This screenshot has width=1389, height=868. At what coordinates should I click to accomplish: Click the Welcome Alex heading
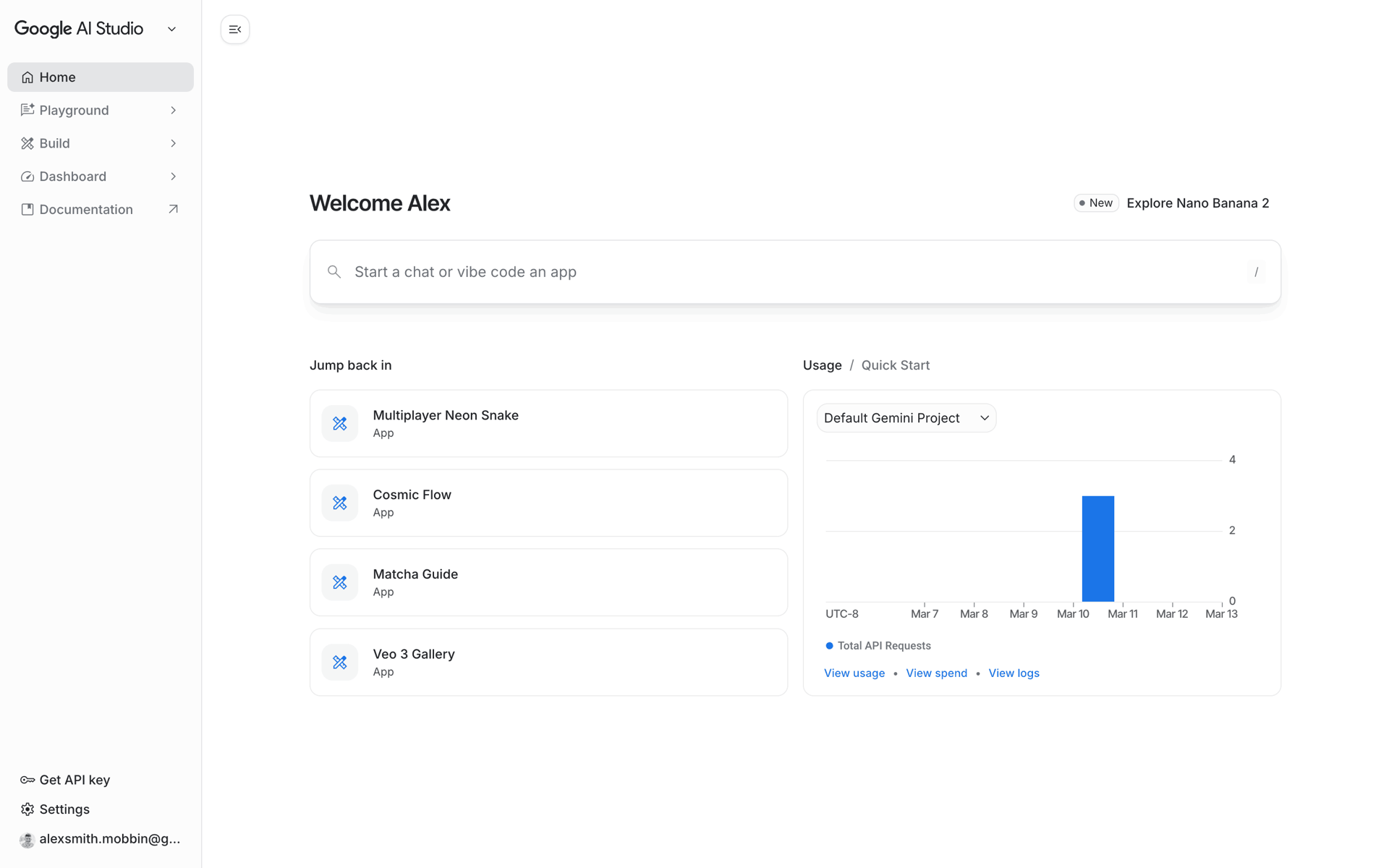tap(380, 203)
